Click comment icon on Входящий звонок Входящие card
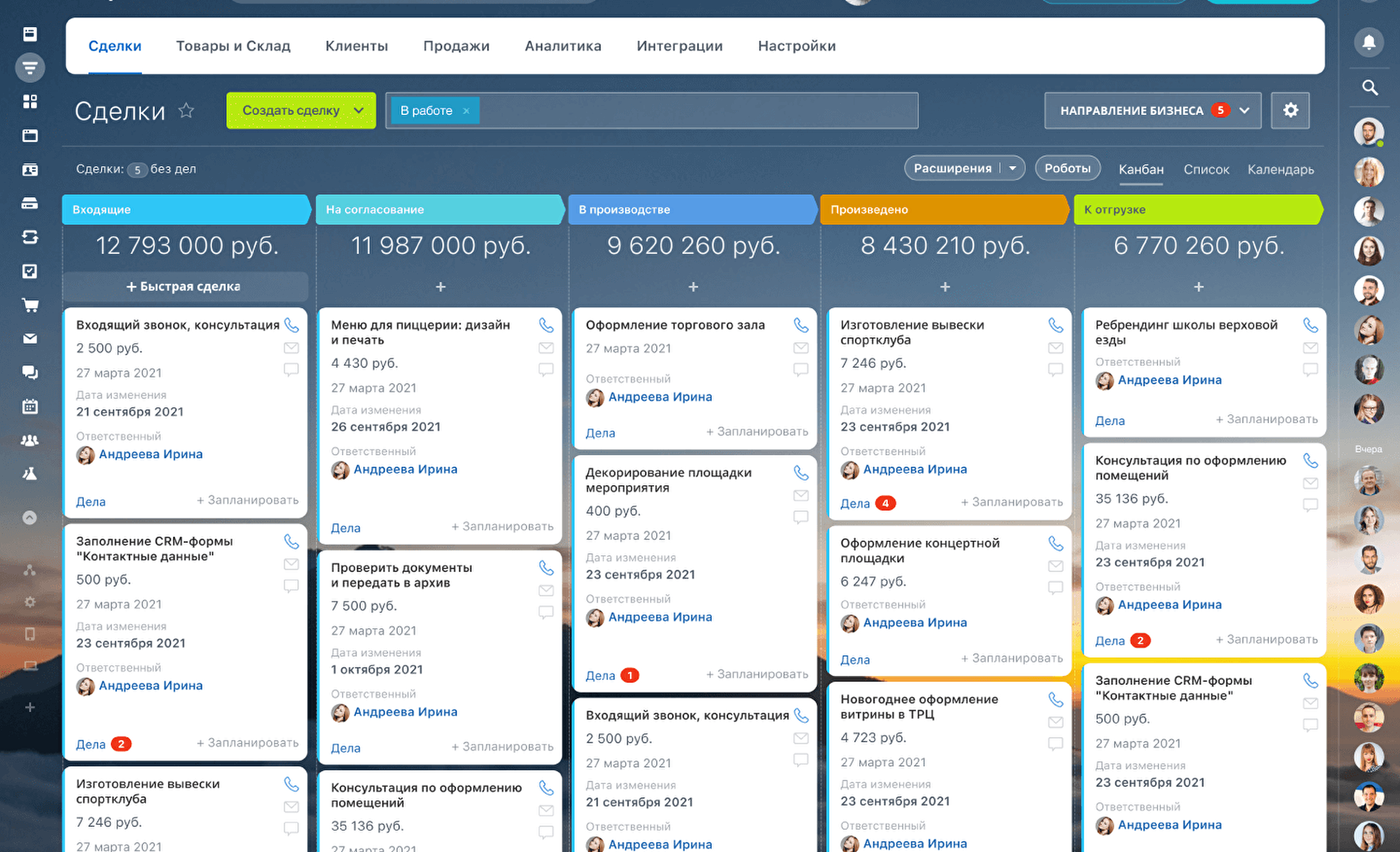 [x=291, y=369]
